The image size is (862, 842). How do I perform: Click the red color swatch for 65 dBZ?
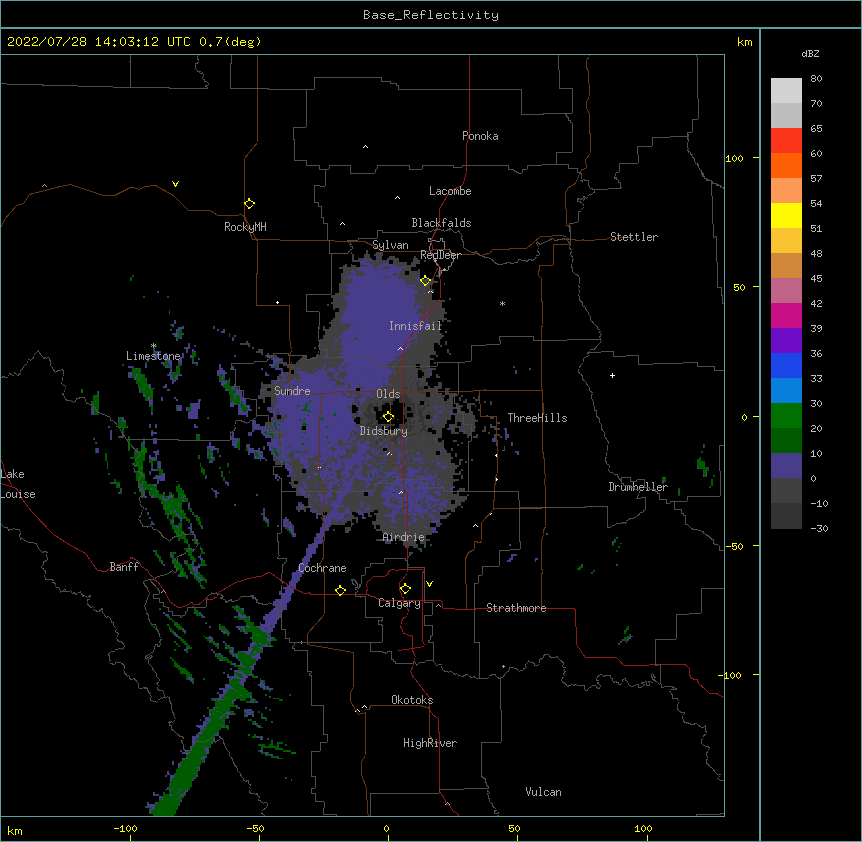click(786, 141)
